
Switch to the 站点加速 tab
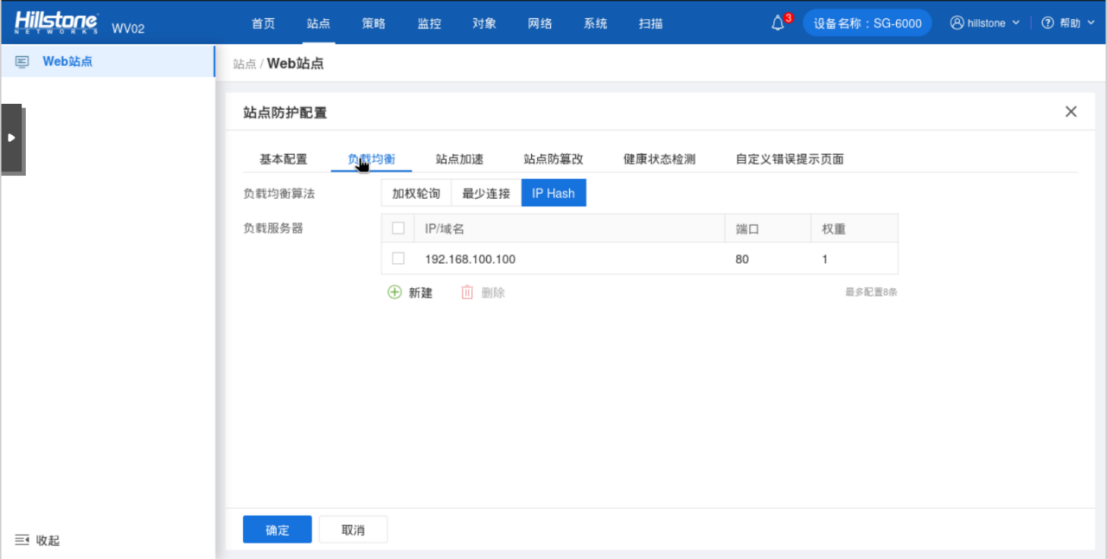tap(459, 159)
